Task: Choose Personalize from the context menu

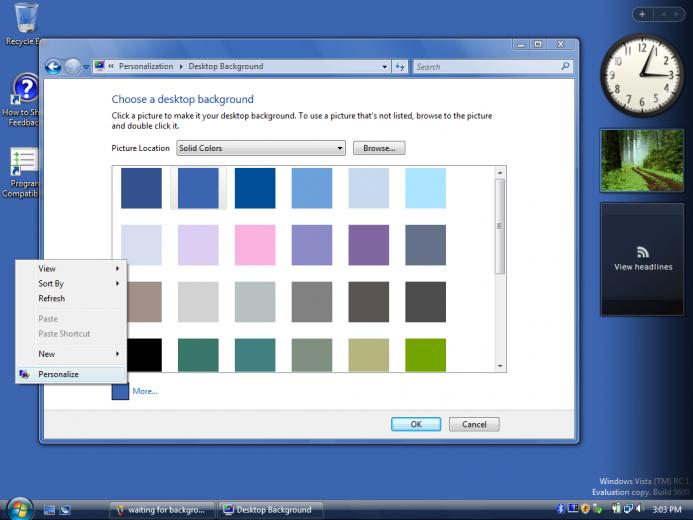Action: click(x=58, y=374)
